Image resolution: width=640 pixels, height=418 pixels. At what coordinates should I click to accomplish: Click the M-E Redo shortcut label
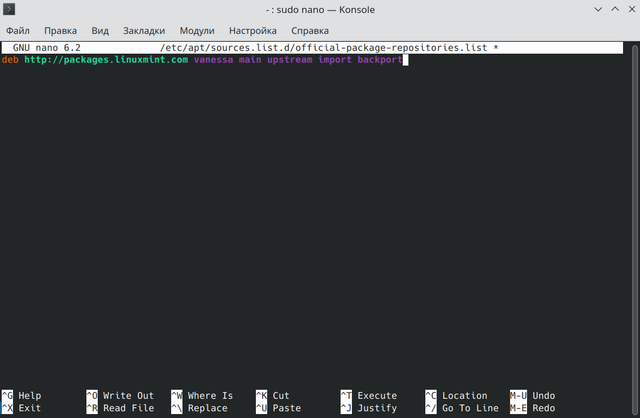pos(532,408)
